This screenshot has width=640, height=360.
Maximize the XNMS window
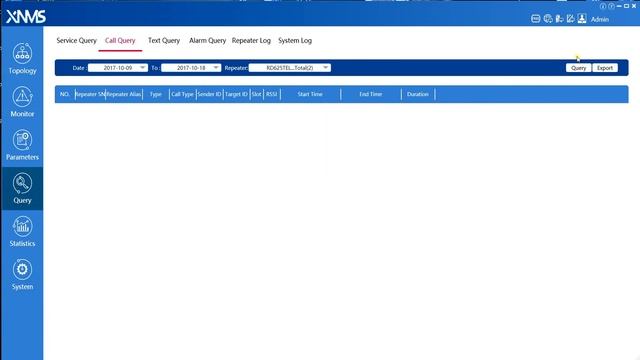627,6
